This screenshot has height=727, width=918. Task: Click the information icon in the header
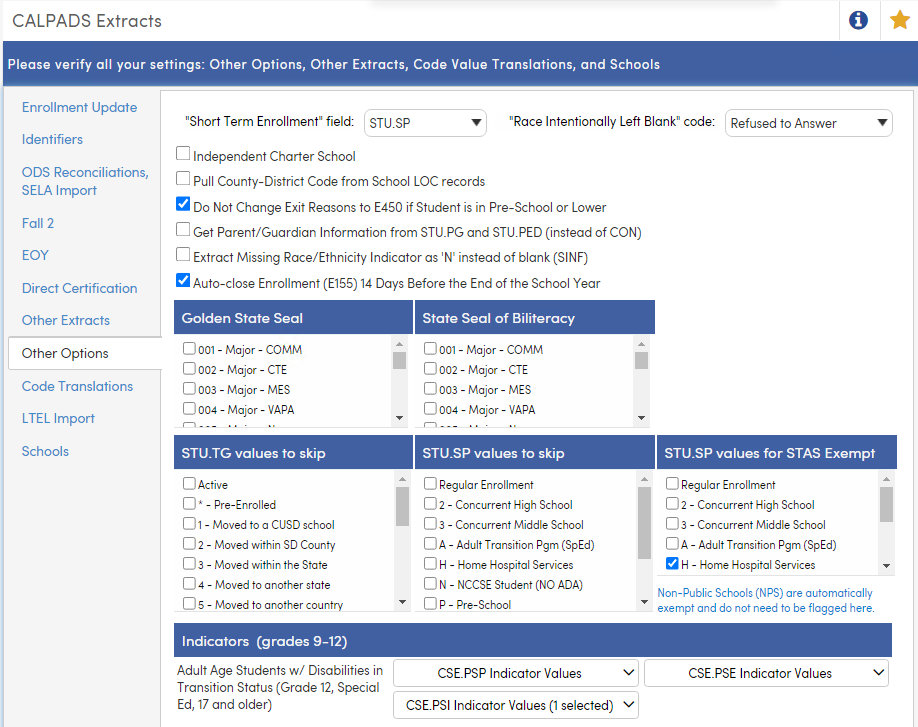click(x=857, y=20)
